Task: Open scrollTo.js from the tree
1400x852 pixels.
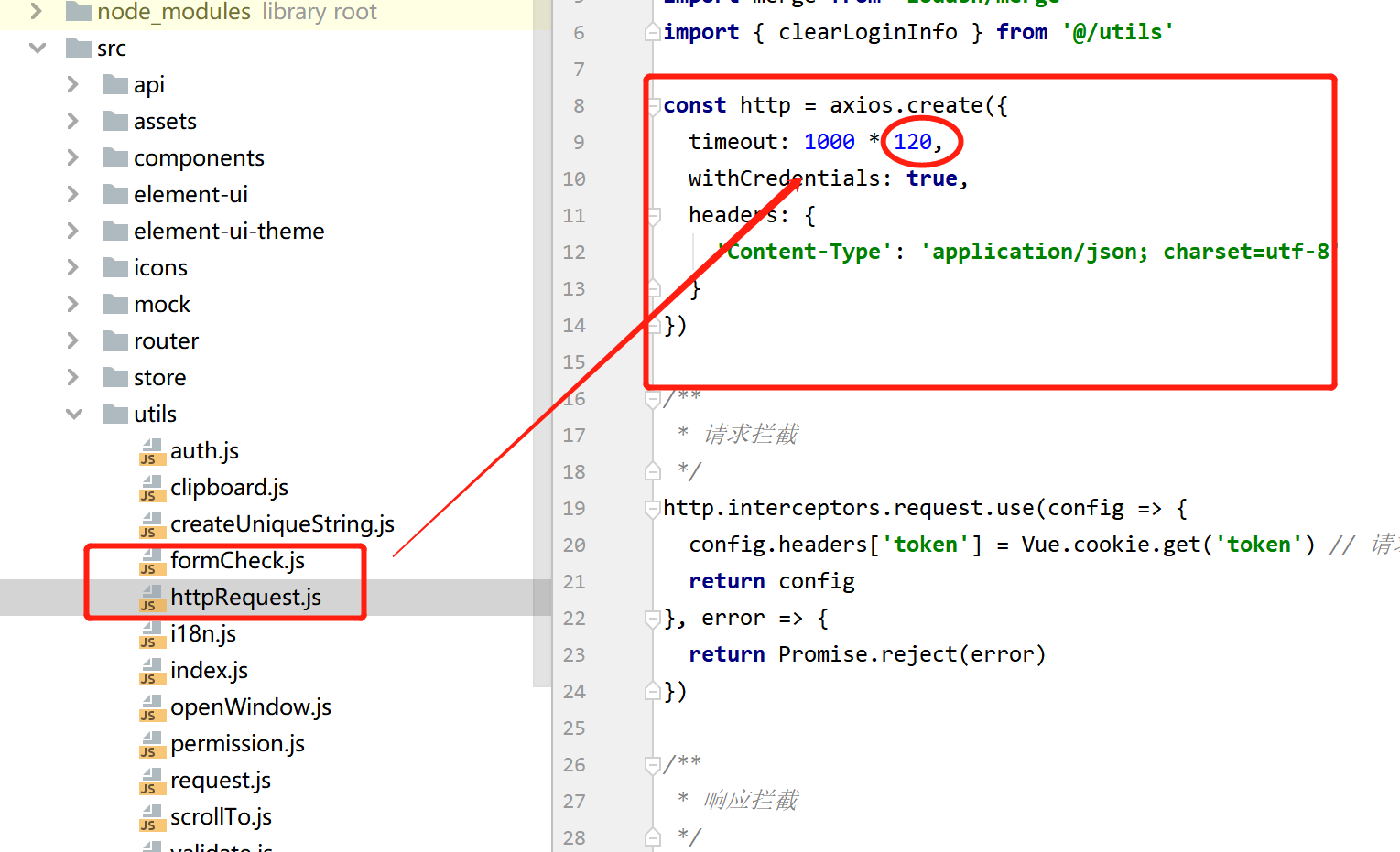Action: click(x=221, y=816)
